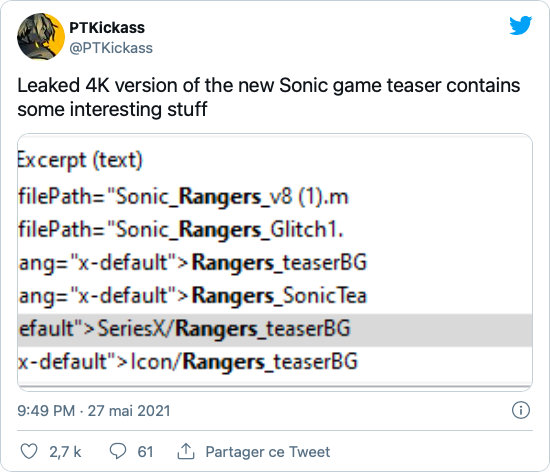Click the tweet text about Sonic teaser
Viewport: 550px width, 473px height.
(269, 97)
